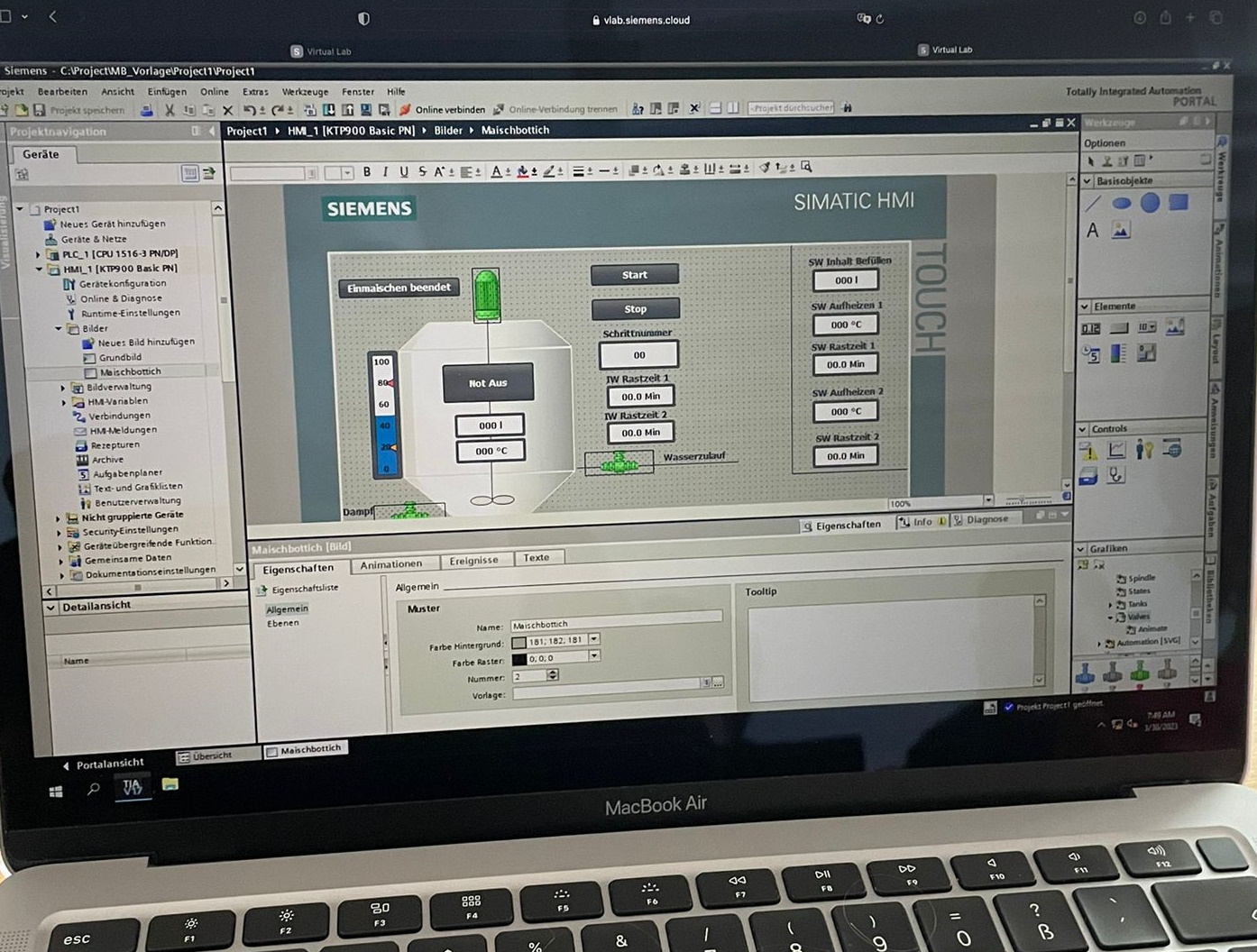Viewport: 1257px width, 952px height.
Task: Open the Bearbeiten menu
Action: click(62, 91)
